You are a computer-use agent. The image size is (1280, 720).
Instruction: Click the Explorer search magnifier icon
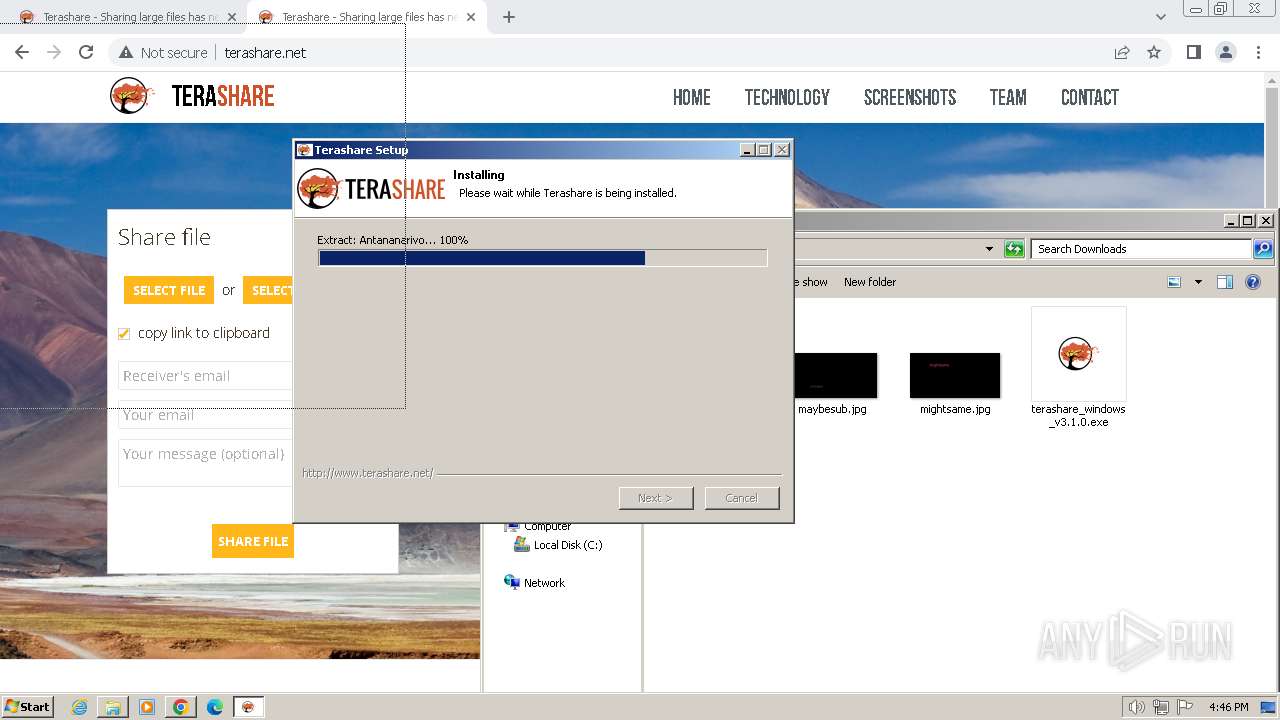tap(1263, 249)
